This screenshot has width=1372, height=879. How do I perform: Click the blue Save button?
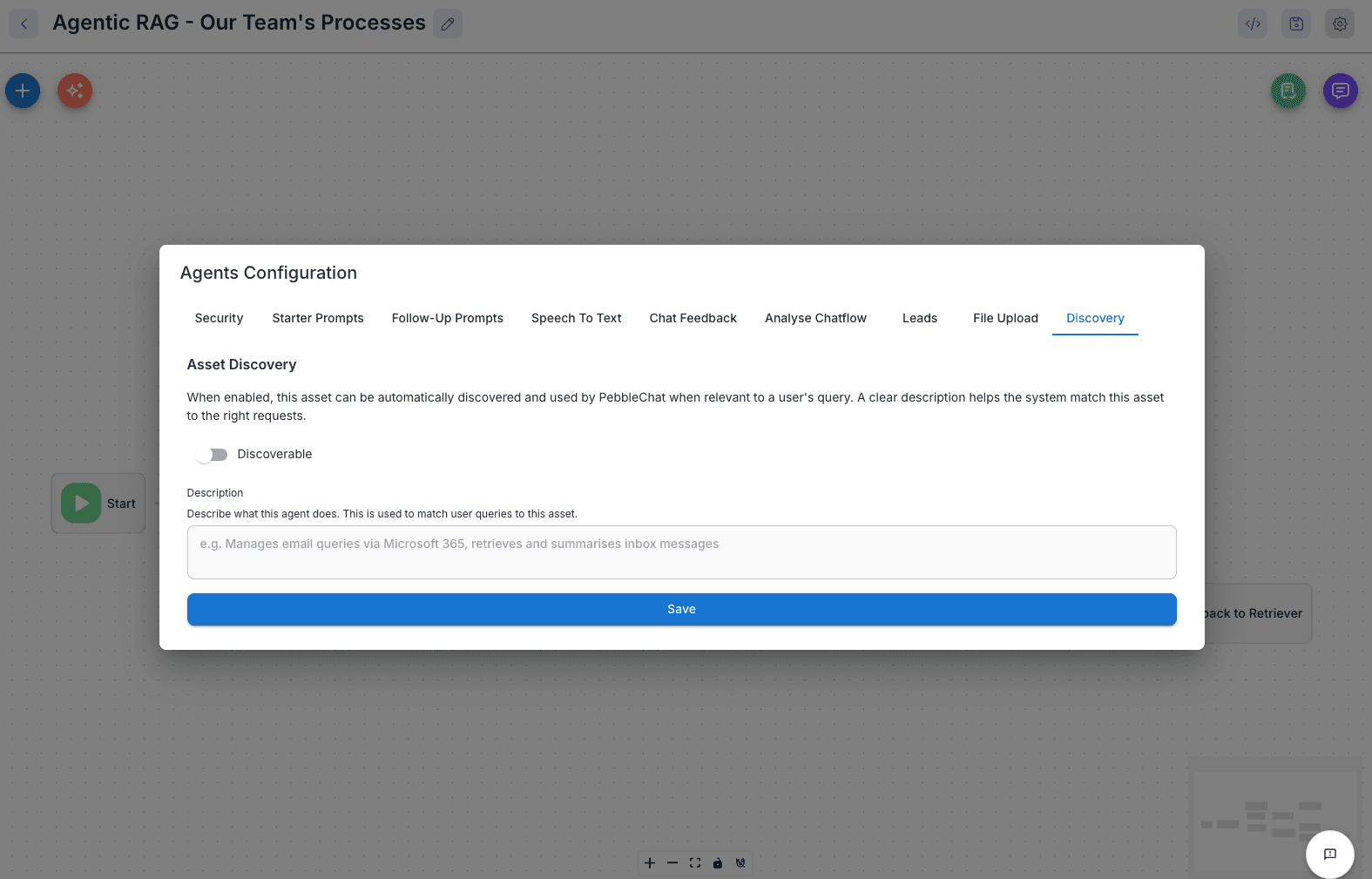(682, 609)
